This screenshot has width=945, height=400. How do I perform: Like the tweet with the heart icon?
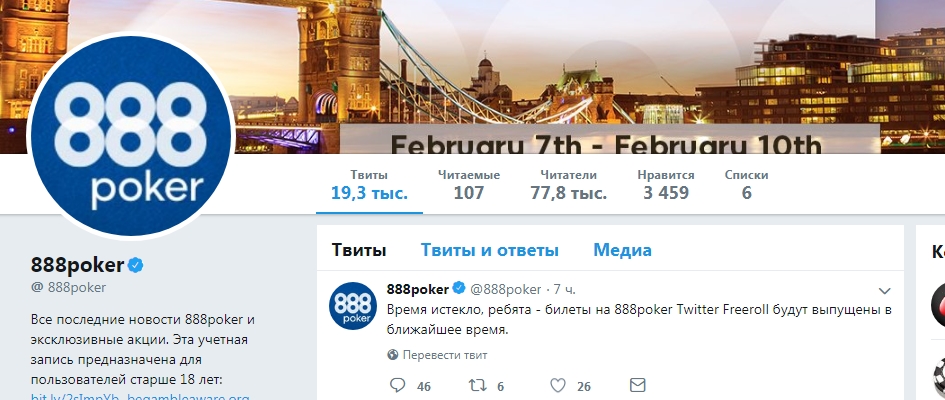pos(558,386)
